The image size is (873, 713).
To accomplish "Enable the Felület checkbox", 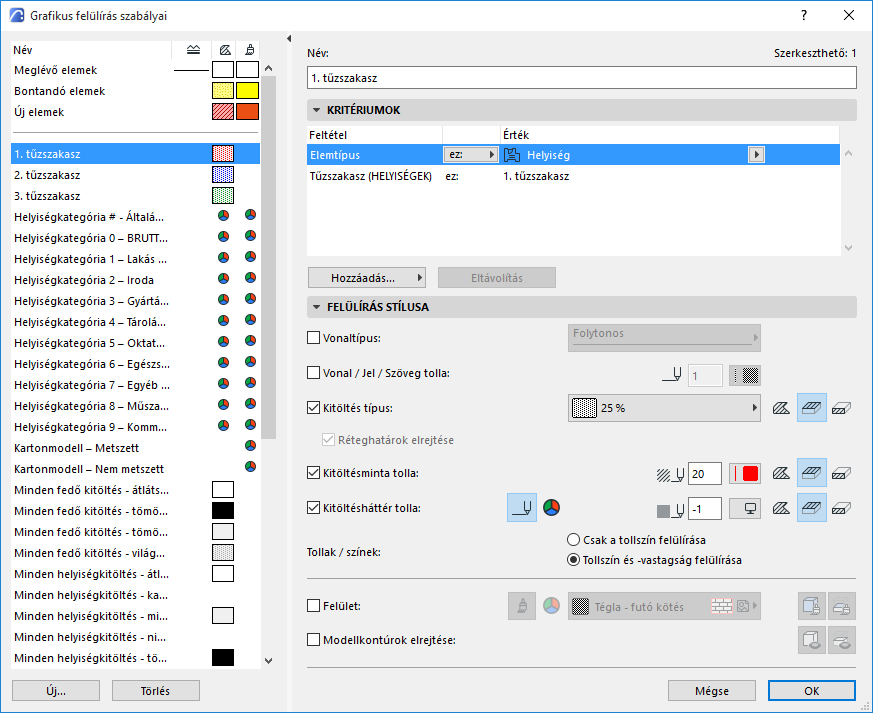I will click(313, 605).
